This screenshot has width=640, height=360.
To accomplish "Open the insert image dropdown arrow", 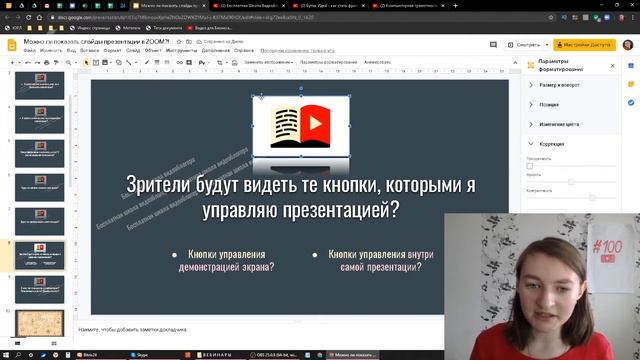I will 111,62.
